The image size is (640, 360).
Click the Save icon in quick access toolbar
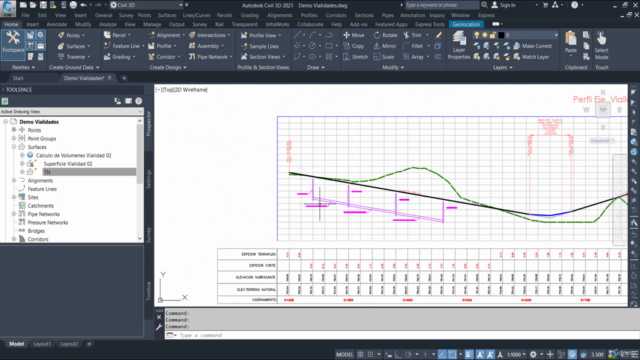point(43,5)
